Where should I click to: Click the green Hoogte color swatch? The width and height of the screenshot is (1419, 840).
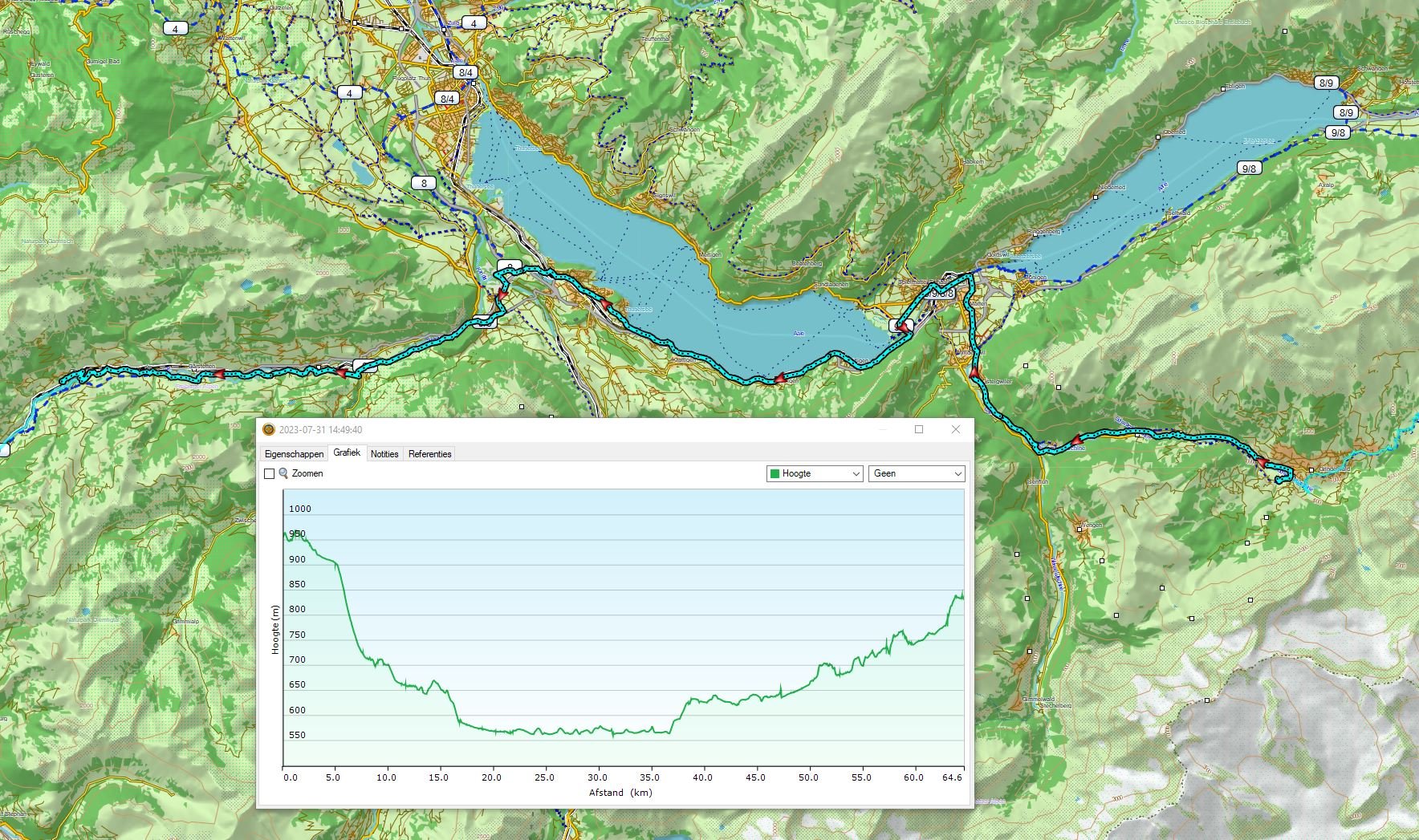click(775, 474)
